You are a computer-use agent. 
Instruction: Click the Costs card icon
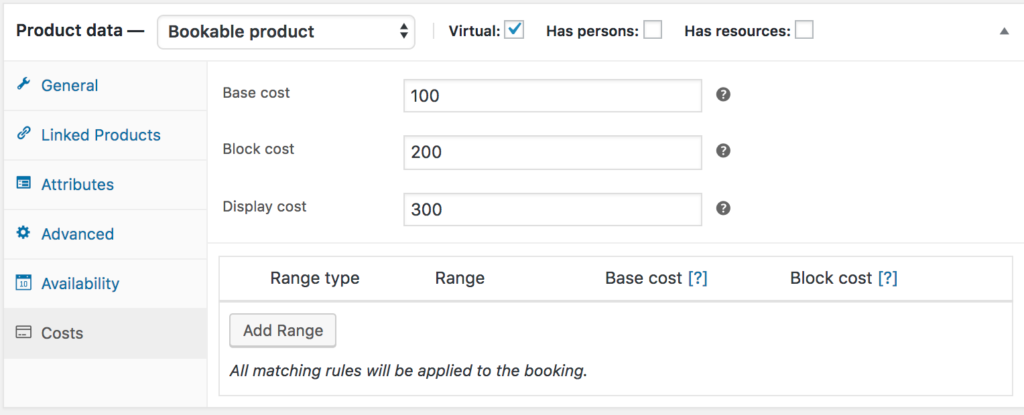(23, 333)
